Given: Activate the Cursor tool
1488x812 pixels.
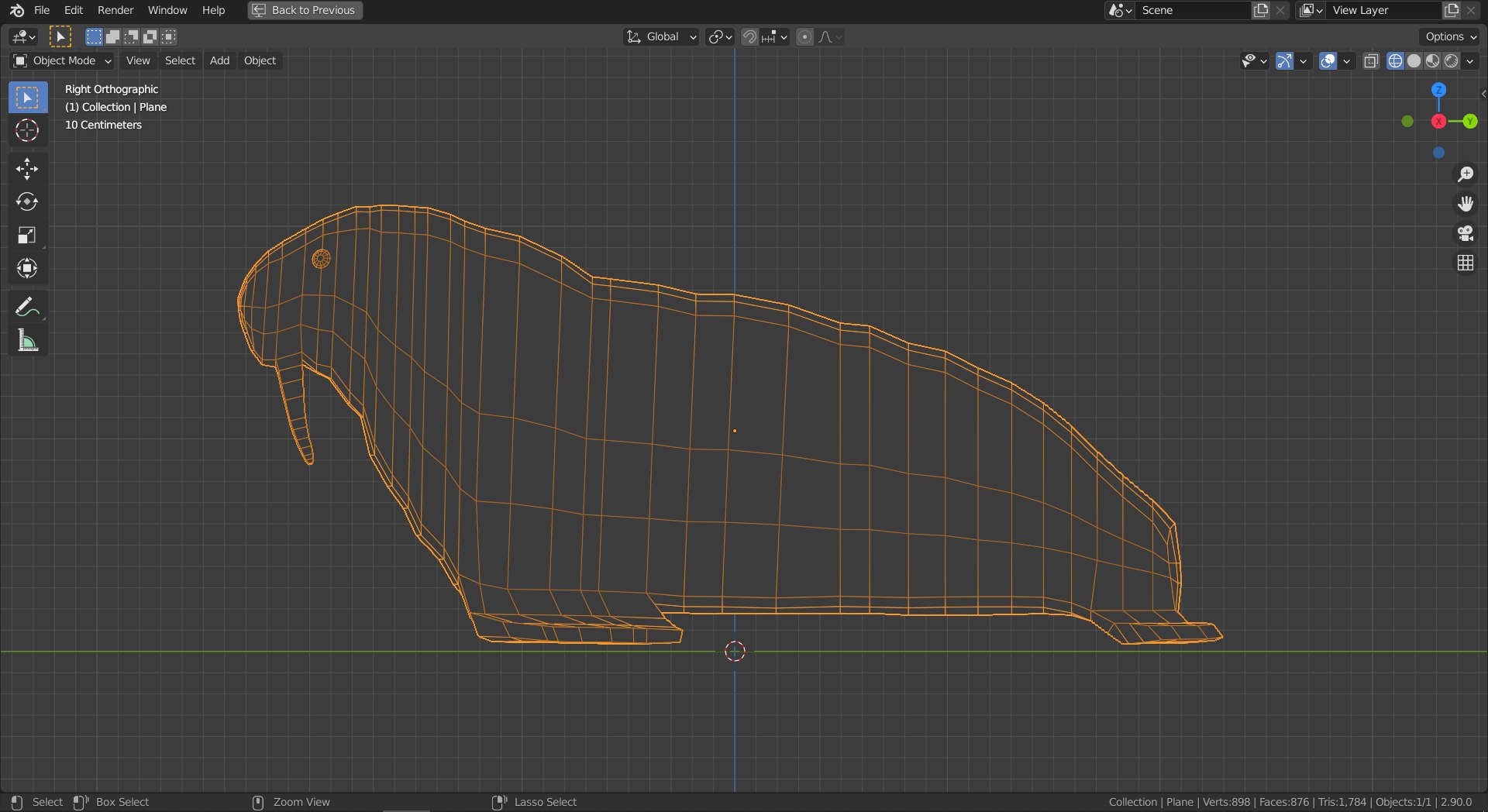Looking at the screenshot, I should pyautogui.click(x=27, y=130).
